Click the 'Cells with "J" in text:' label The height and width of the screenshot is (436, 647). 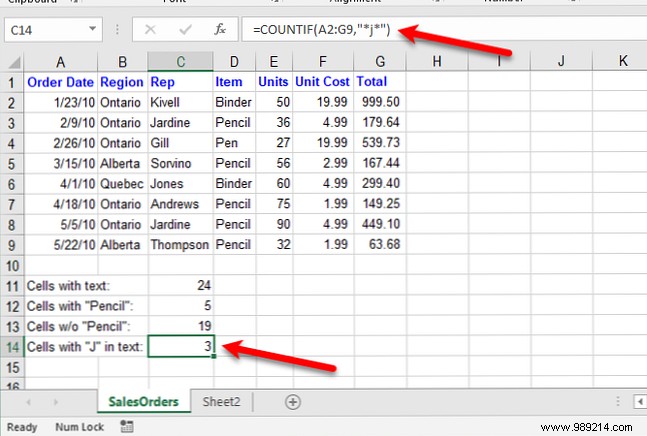click(x=85, y=347)
